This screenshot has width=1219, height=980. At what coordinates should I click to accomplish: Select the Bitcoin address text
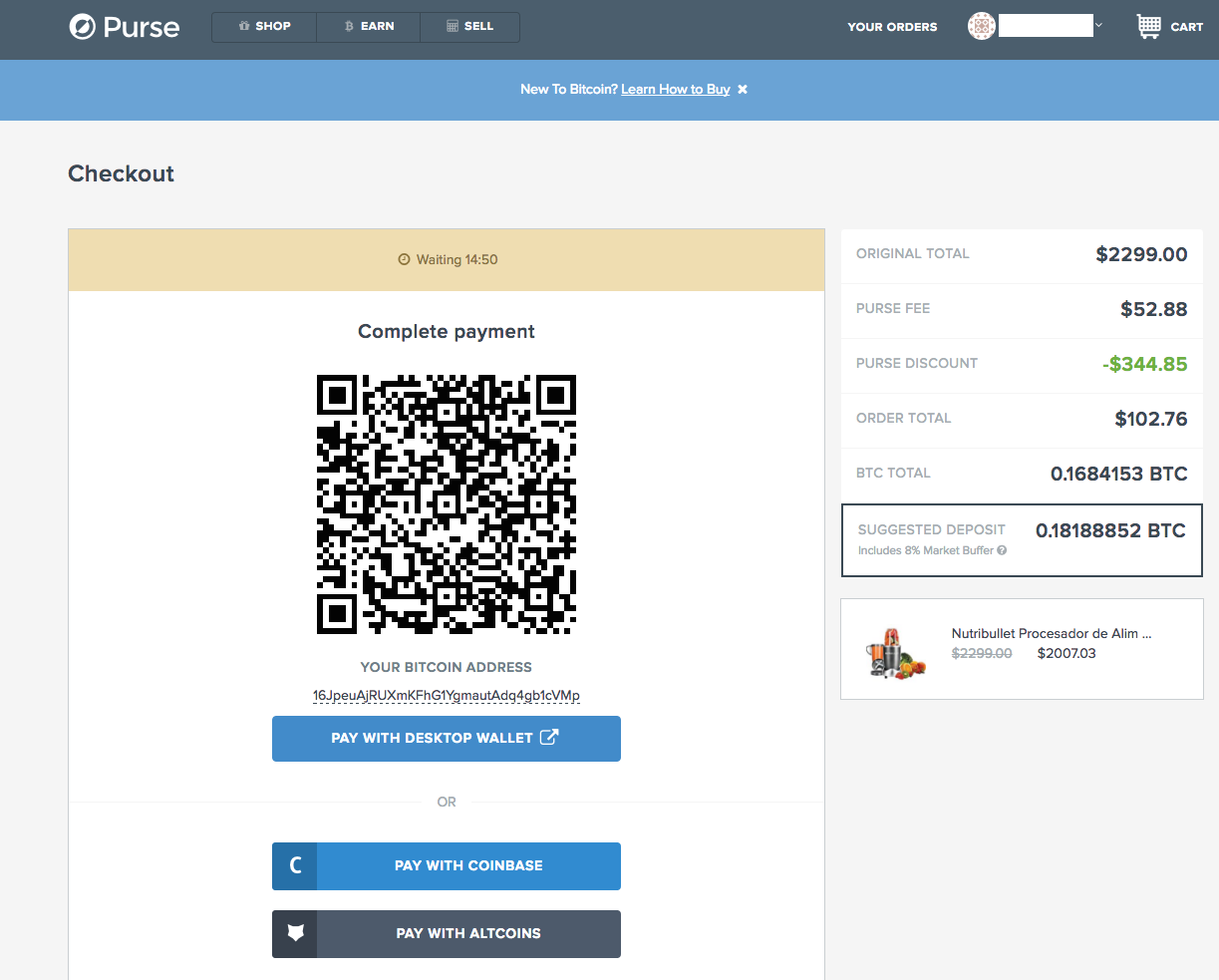pos(447,695)
